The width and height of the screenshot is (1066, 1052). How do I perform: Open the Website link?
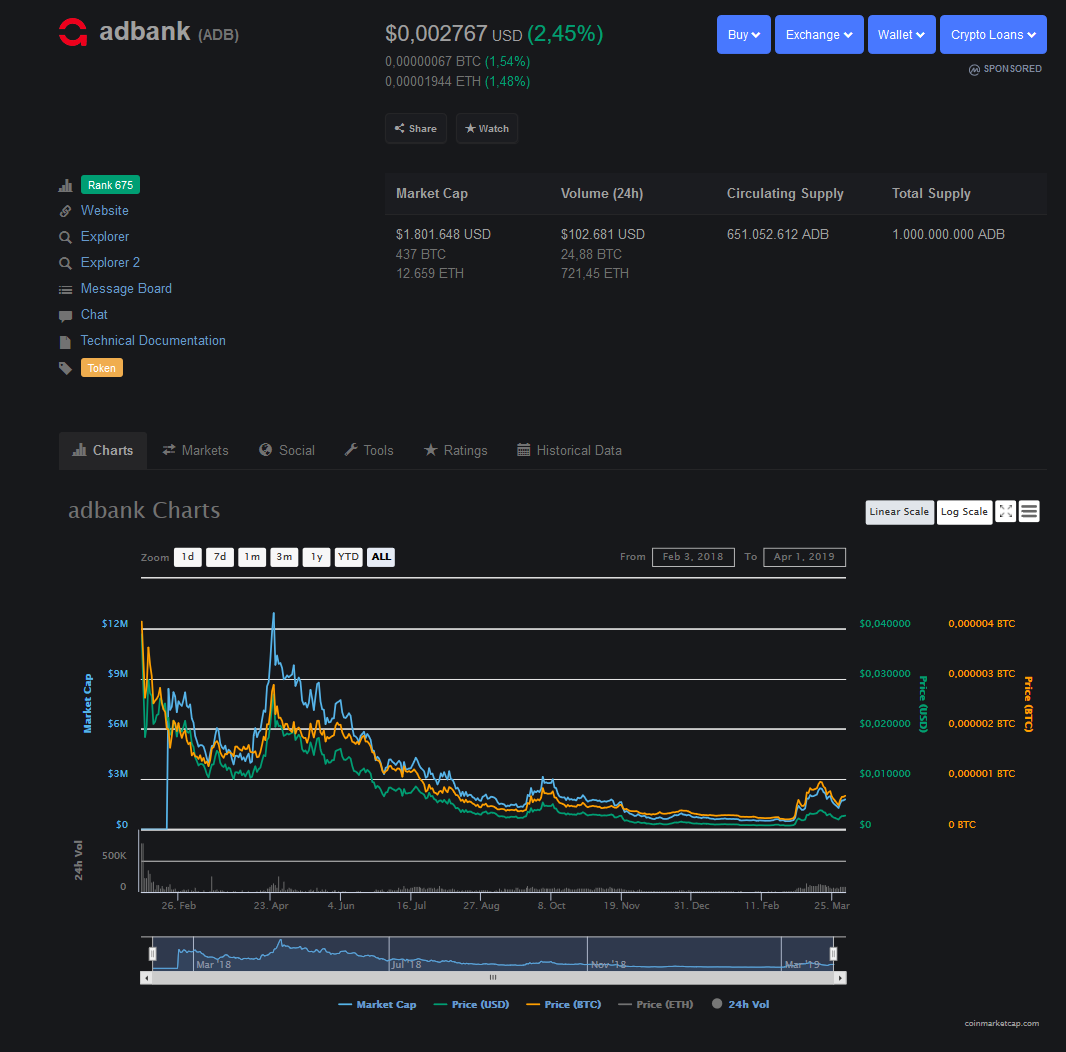point(105,211)
